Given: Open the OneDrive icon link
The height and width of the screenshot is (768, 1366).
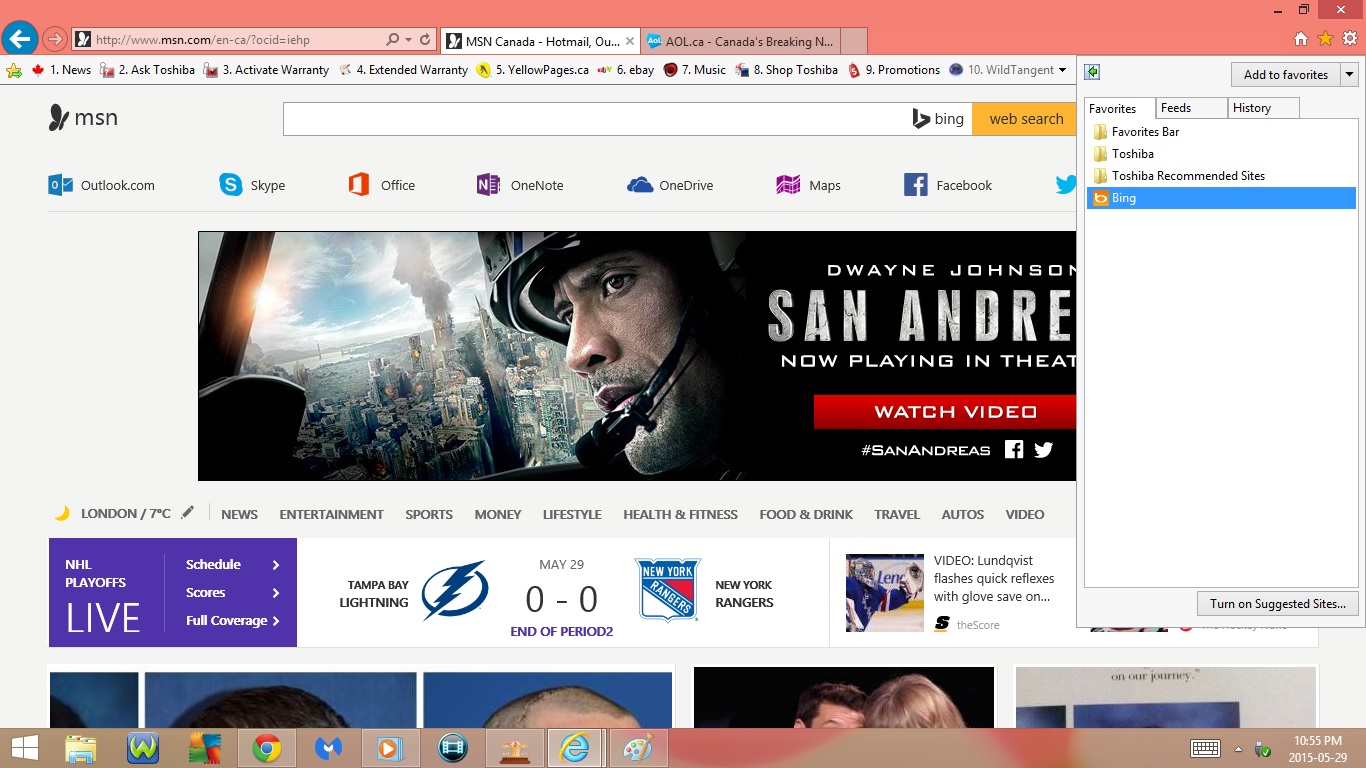Looking at the screenshot, I should pos(670,185).
